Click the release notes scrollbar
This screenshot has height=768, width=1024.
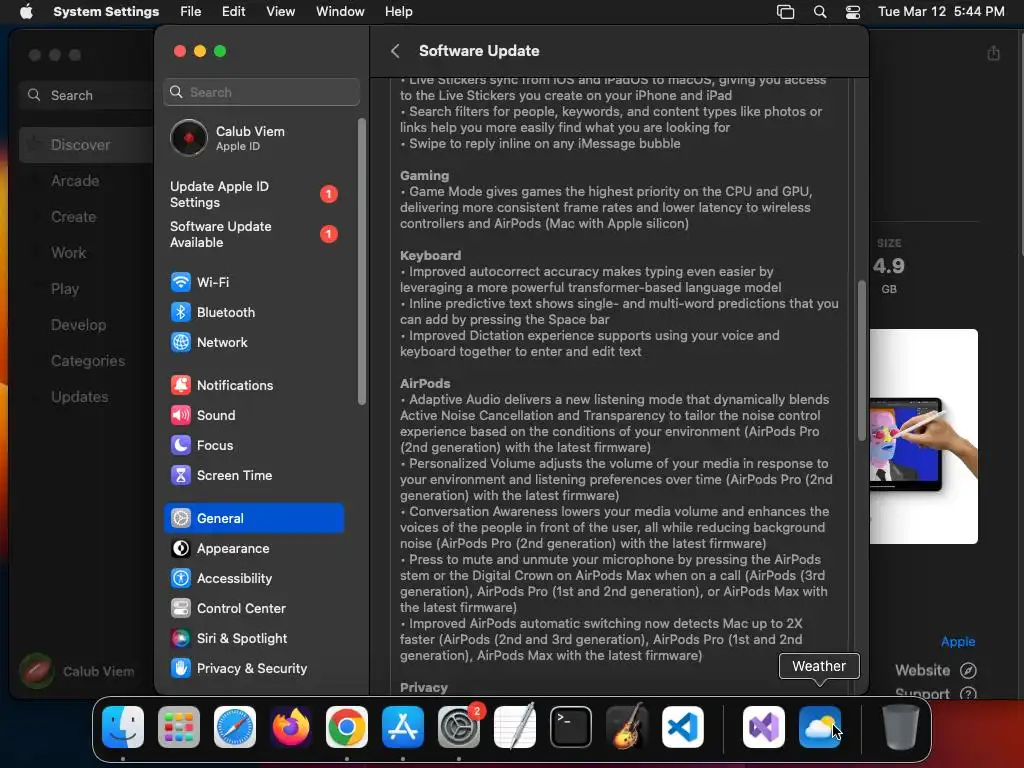pyautogui.click(x=861, y=360)
